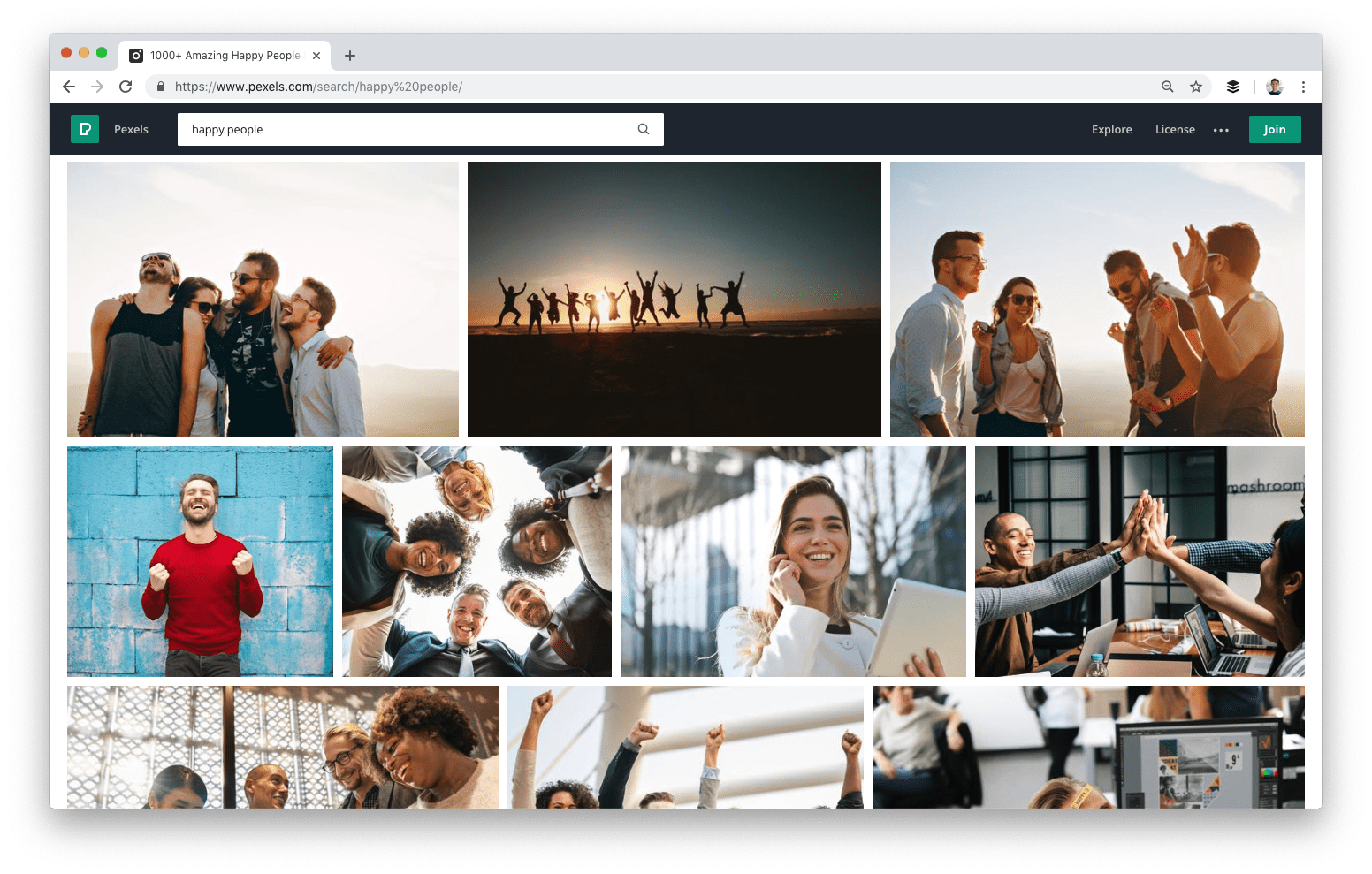1372x874 pixels.
Task: Open photo with computer monitor in office
Action: pos(1088,747)
